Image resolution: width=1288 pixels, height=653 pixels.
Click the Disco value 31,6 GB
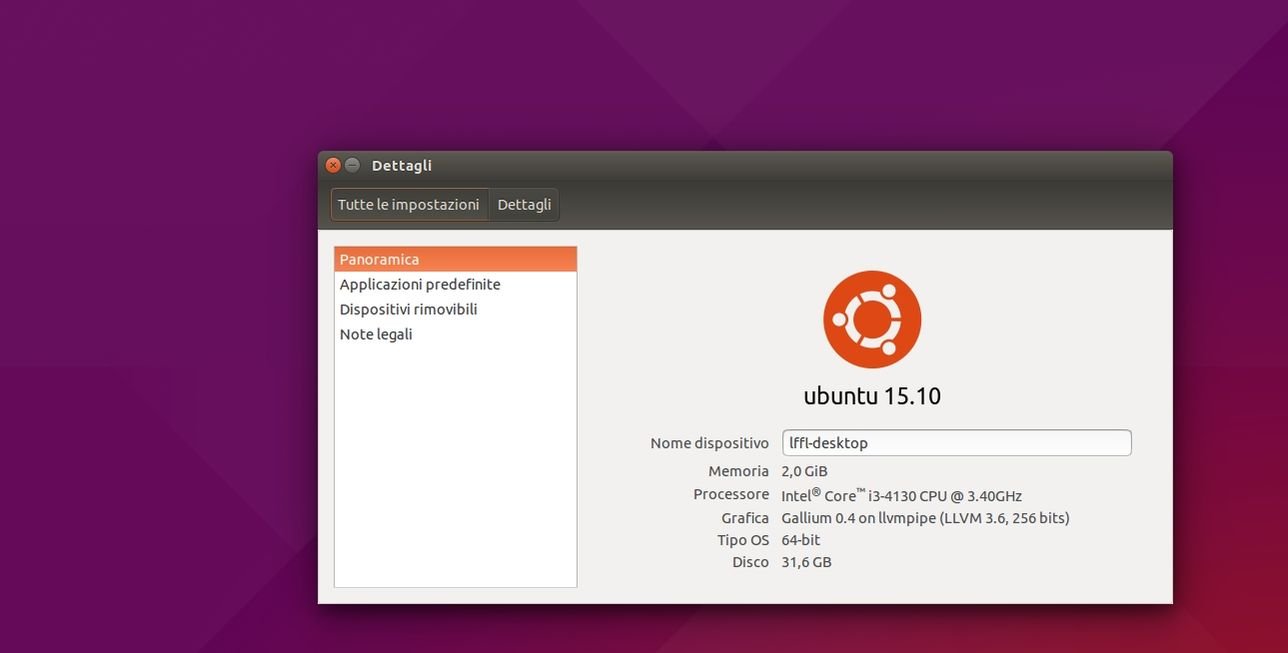click(806, 562)
